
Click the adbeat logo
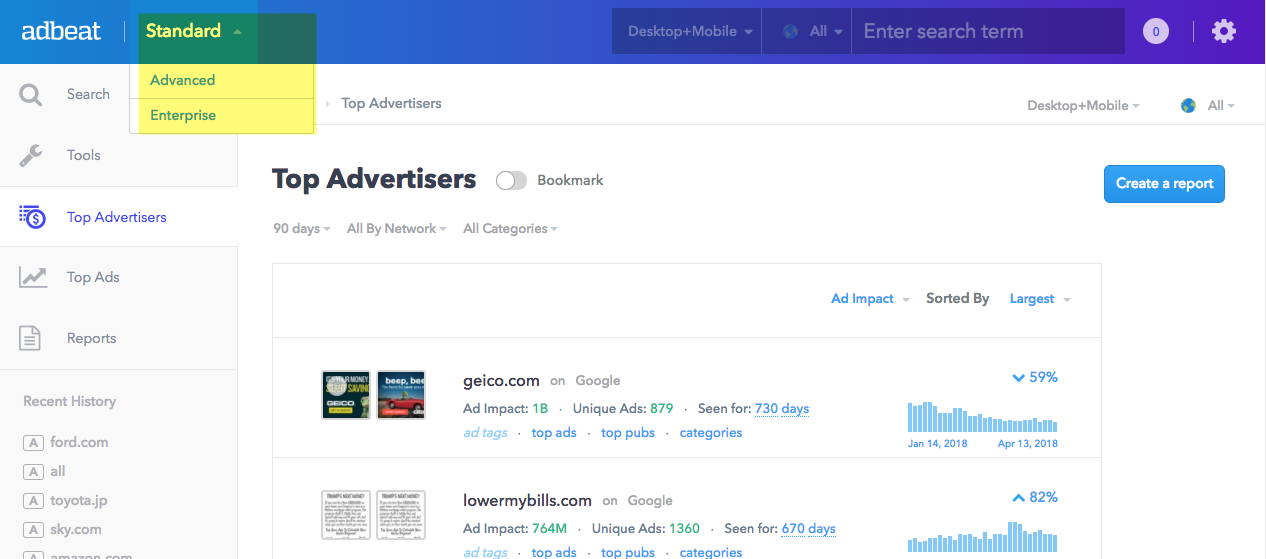61,31
